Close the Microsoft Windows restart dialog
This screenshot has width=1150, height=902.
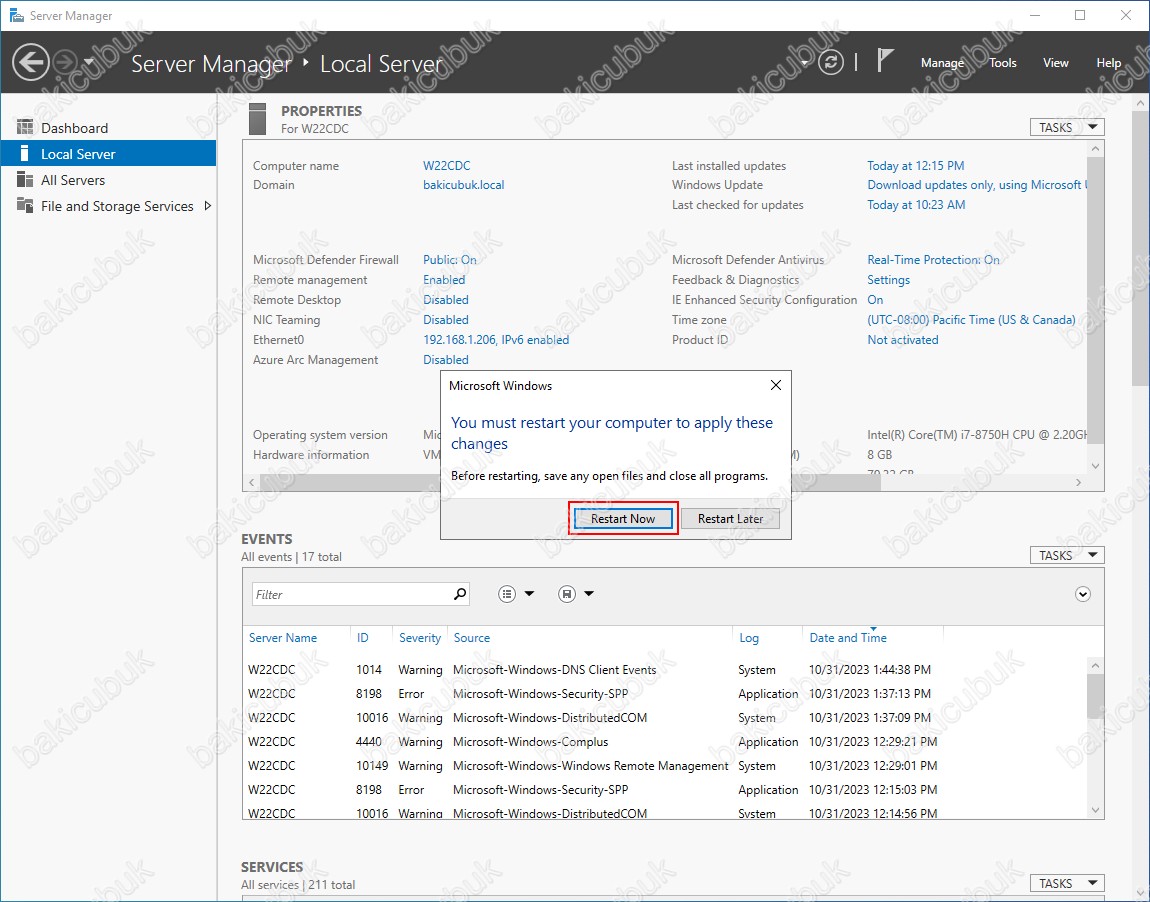point(776,385)
